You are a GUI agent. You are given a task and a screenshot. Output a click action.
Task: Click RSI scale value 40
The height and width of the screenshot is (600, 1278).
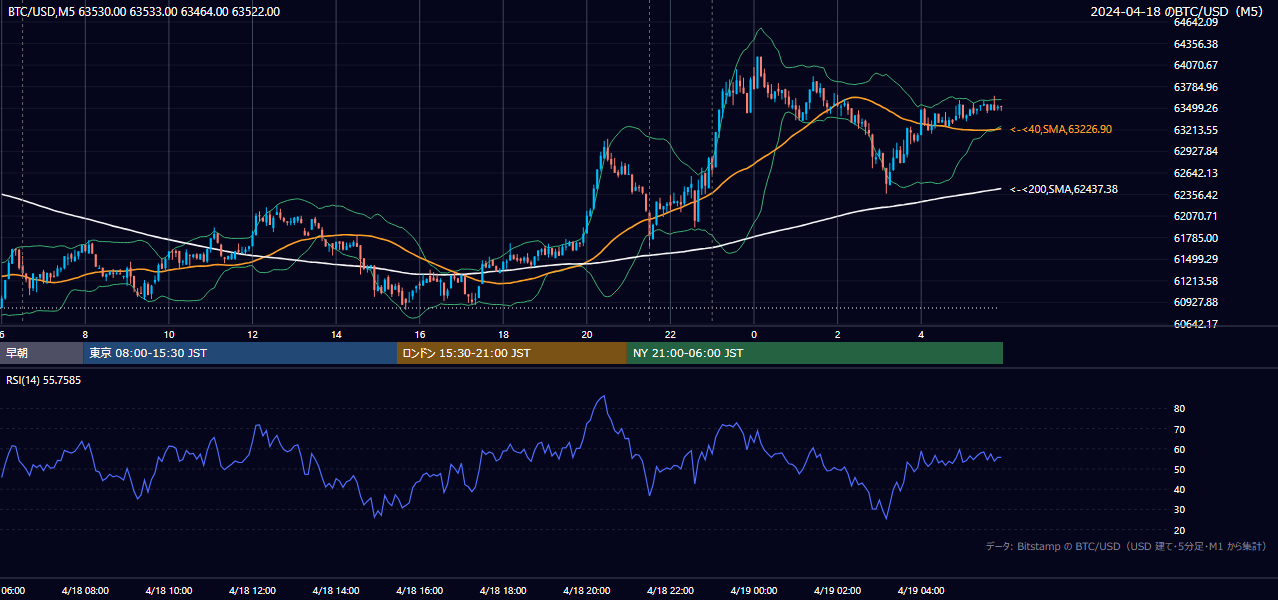[1179, 489]
